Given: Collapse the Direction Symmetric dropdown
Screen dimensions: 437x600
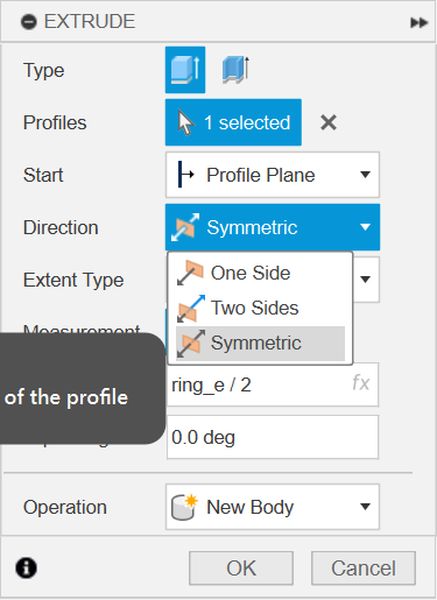Looking at the screenshot, I should (272, 227).
